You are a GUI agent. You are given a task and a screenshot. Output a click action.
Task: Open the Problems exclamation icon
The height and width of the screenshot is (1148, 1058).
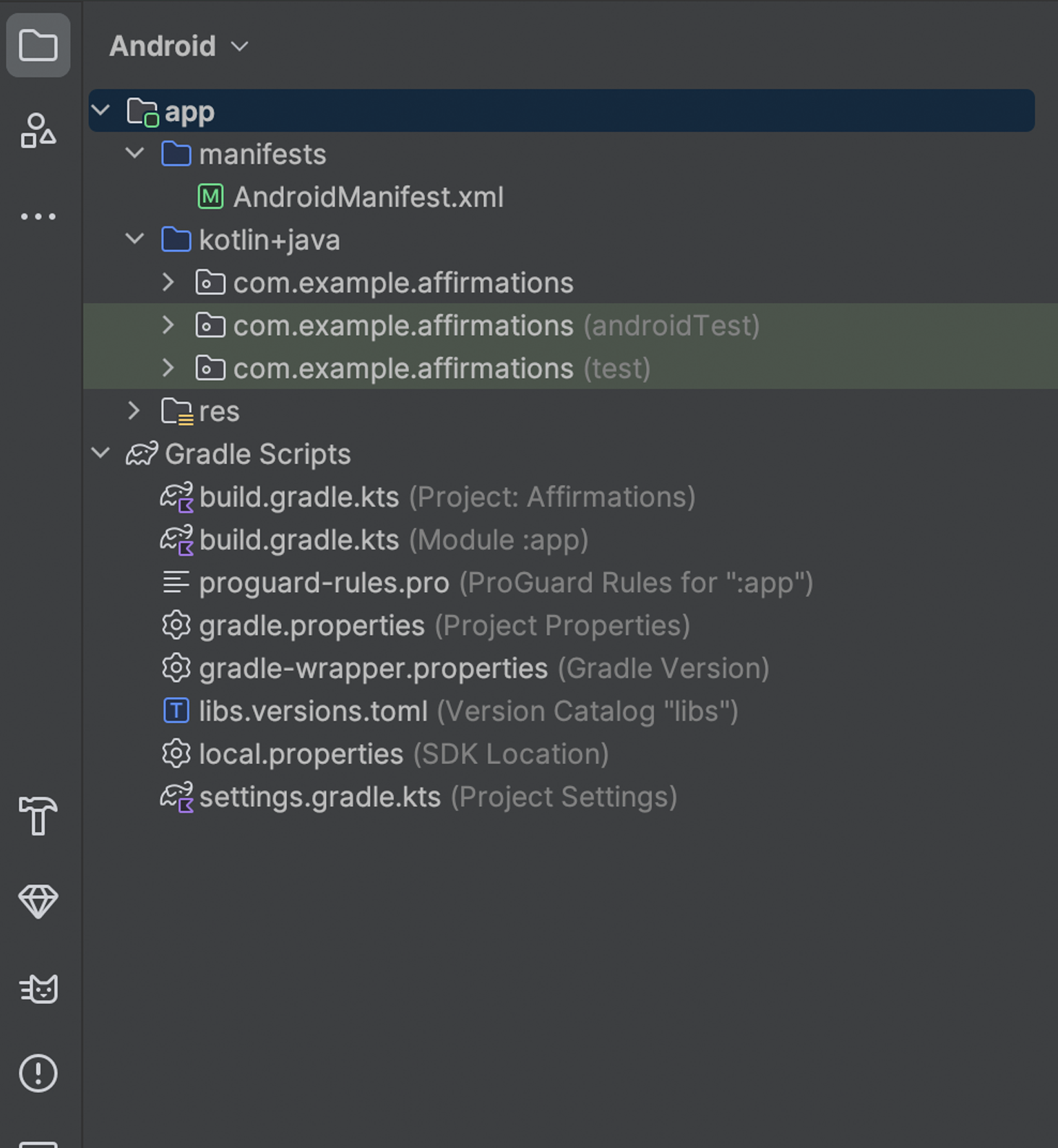[38, 1073]
